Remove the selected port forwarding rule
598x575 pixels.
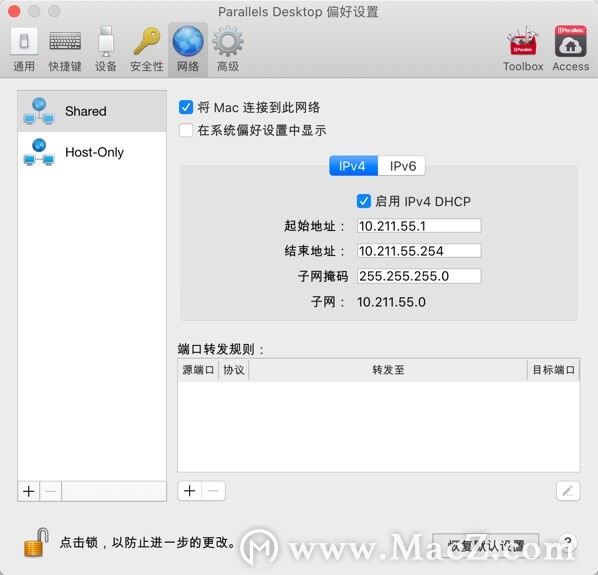(x=213, y=491)
